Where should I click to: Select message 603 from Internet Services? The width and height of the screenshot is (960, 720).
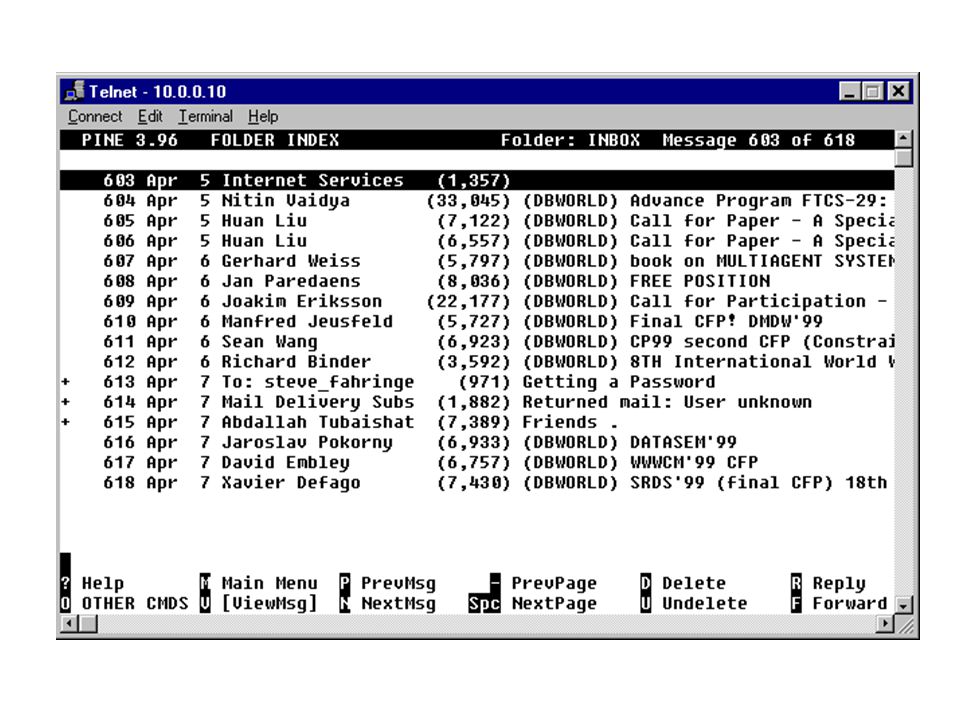tap(477, 181)
